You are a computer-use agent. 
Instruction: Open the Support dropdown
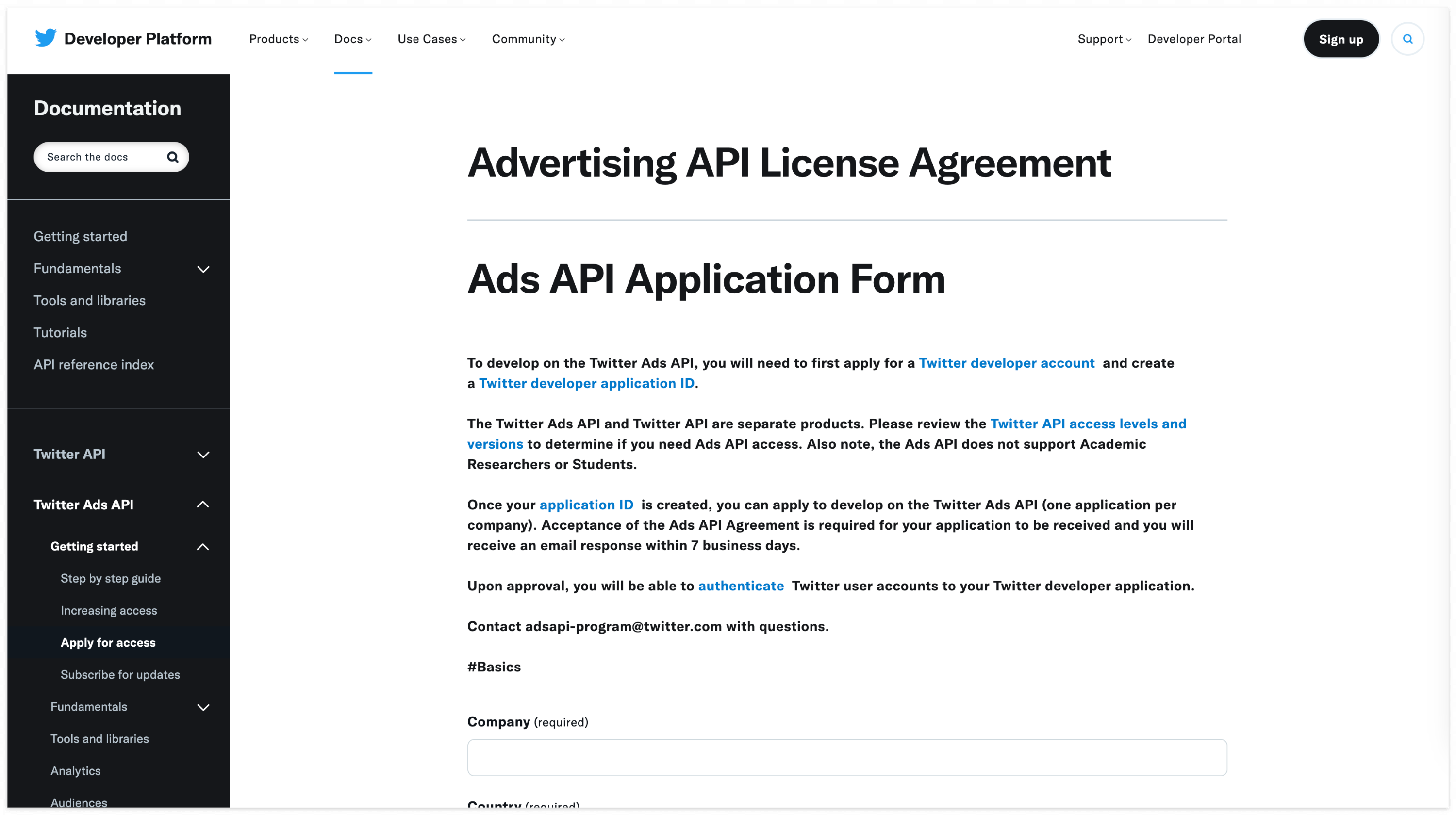1104,39
